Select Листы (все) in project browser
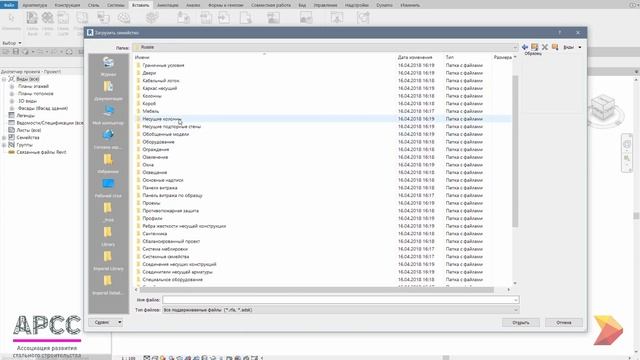Screen dimensions: 640x360 (29, 130)
